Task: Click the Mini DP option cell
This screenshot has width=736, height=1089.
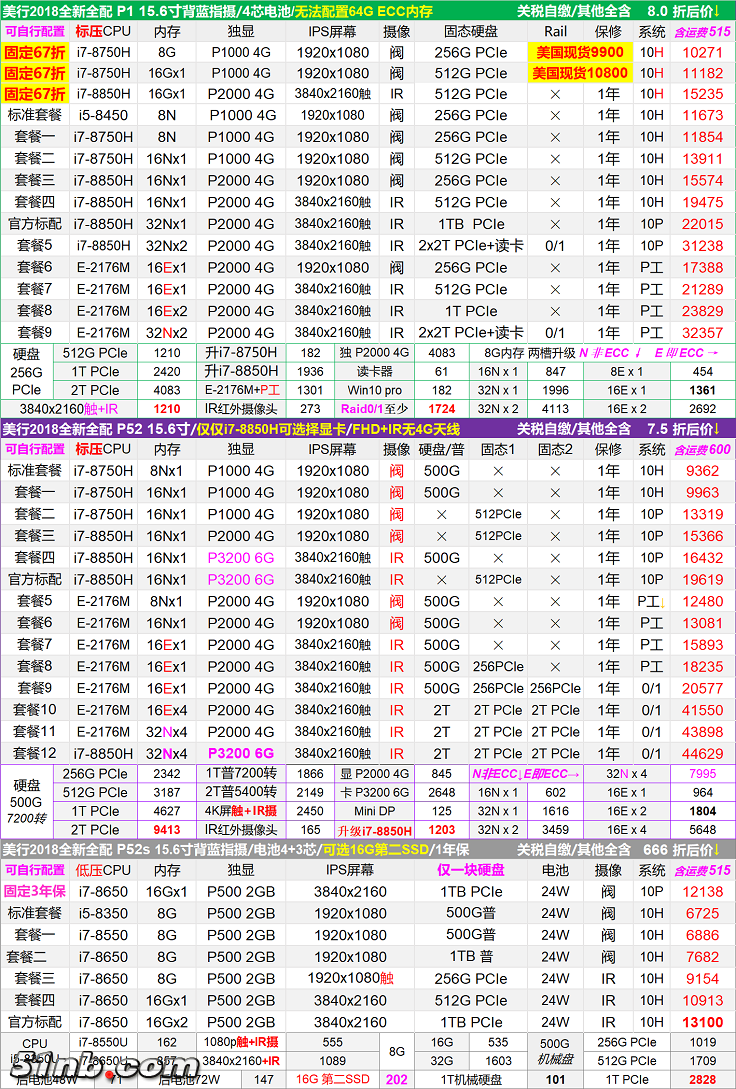Action: click(376, 811)
